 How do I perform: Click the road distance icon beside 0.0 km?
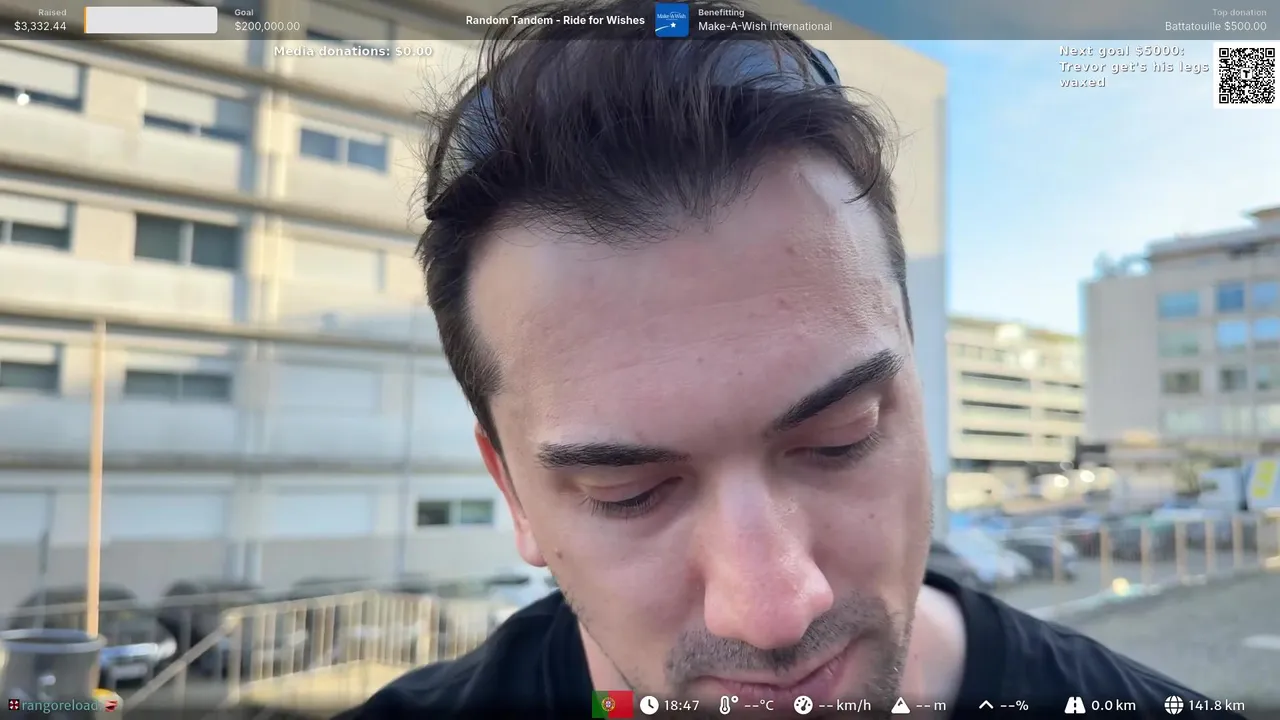click(1075, 705)
